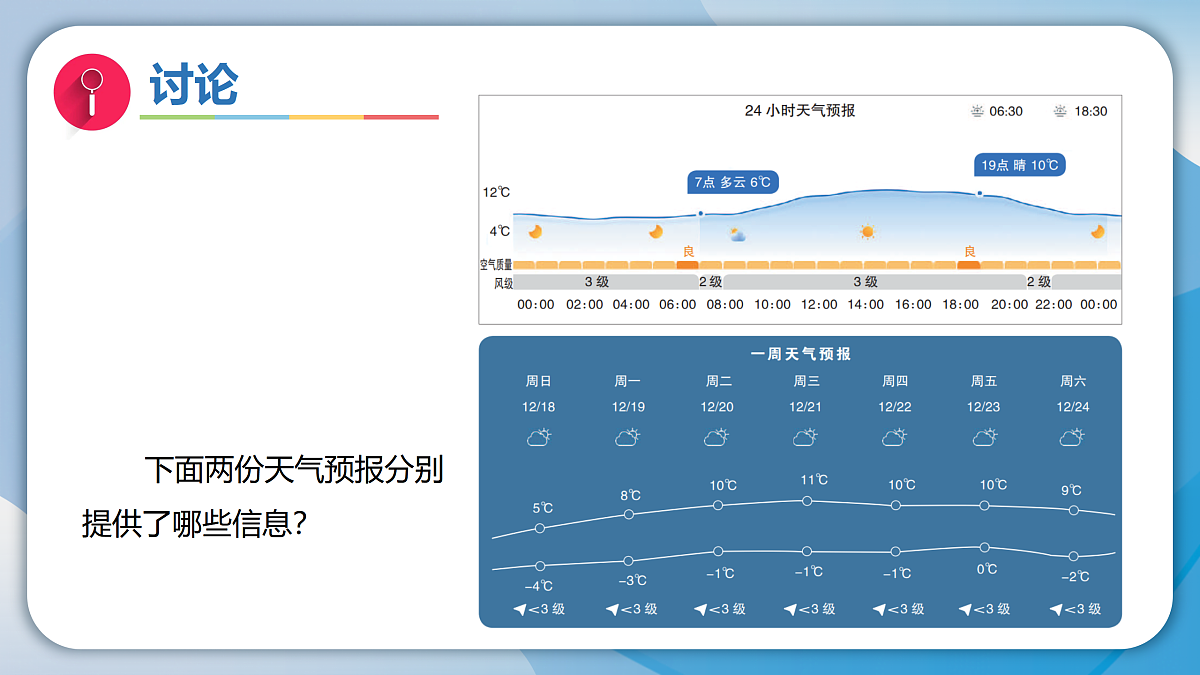Click the weather icon under 周五 12/23
This screenshot has height=675, width=1200.
click(x=984, y=437)
